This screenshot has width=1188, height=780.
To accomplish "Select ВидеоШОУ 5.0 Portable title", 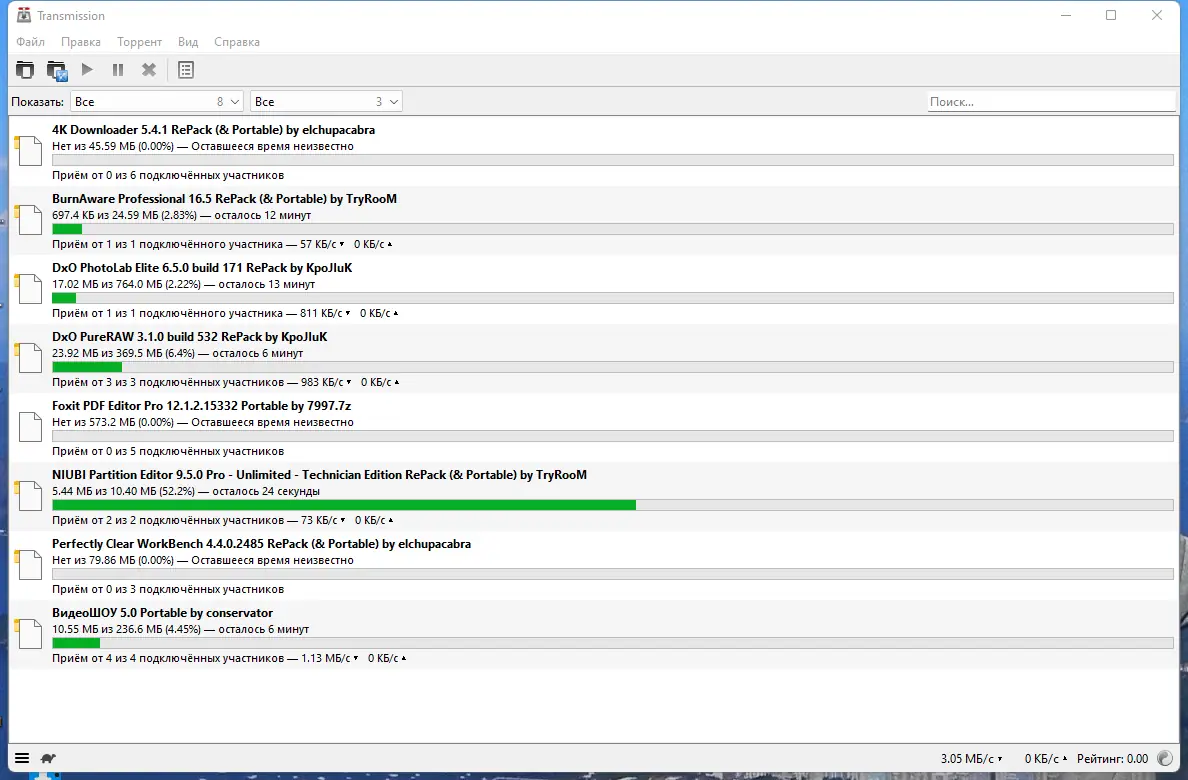I will tap(162, 612).
